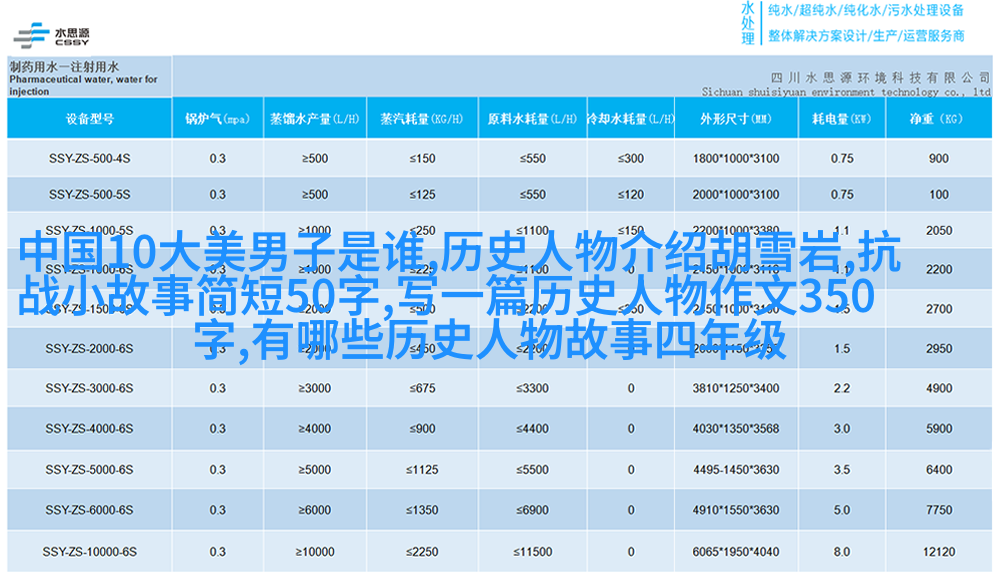
Task: Click the ≥6000 distilled water output cell
Action: pos(315,510)
